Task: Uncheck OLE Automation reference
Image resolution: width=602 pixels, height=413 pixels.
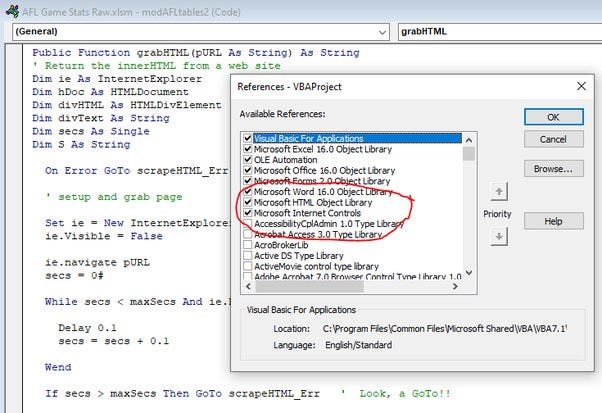Action: pos(248,159)
